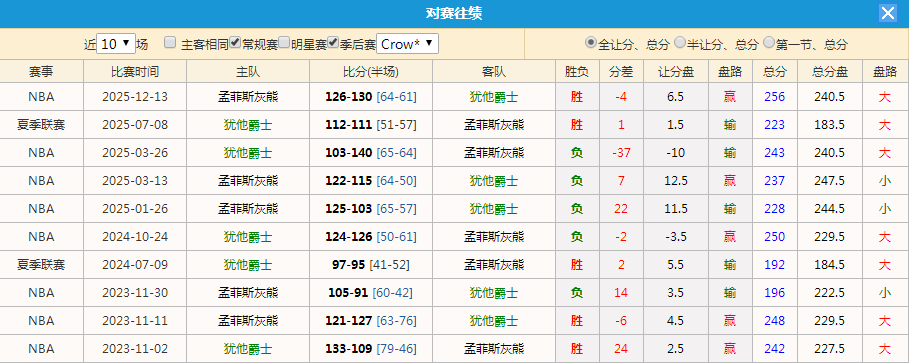This screenshot has height=363, width=909.
Task: Click the handicap value -3.5
Action: coord(676,237)
